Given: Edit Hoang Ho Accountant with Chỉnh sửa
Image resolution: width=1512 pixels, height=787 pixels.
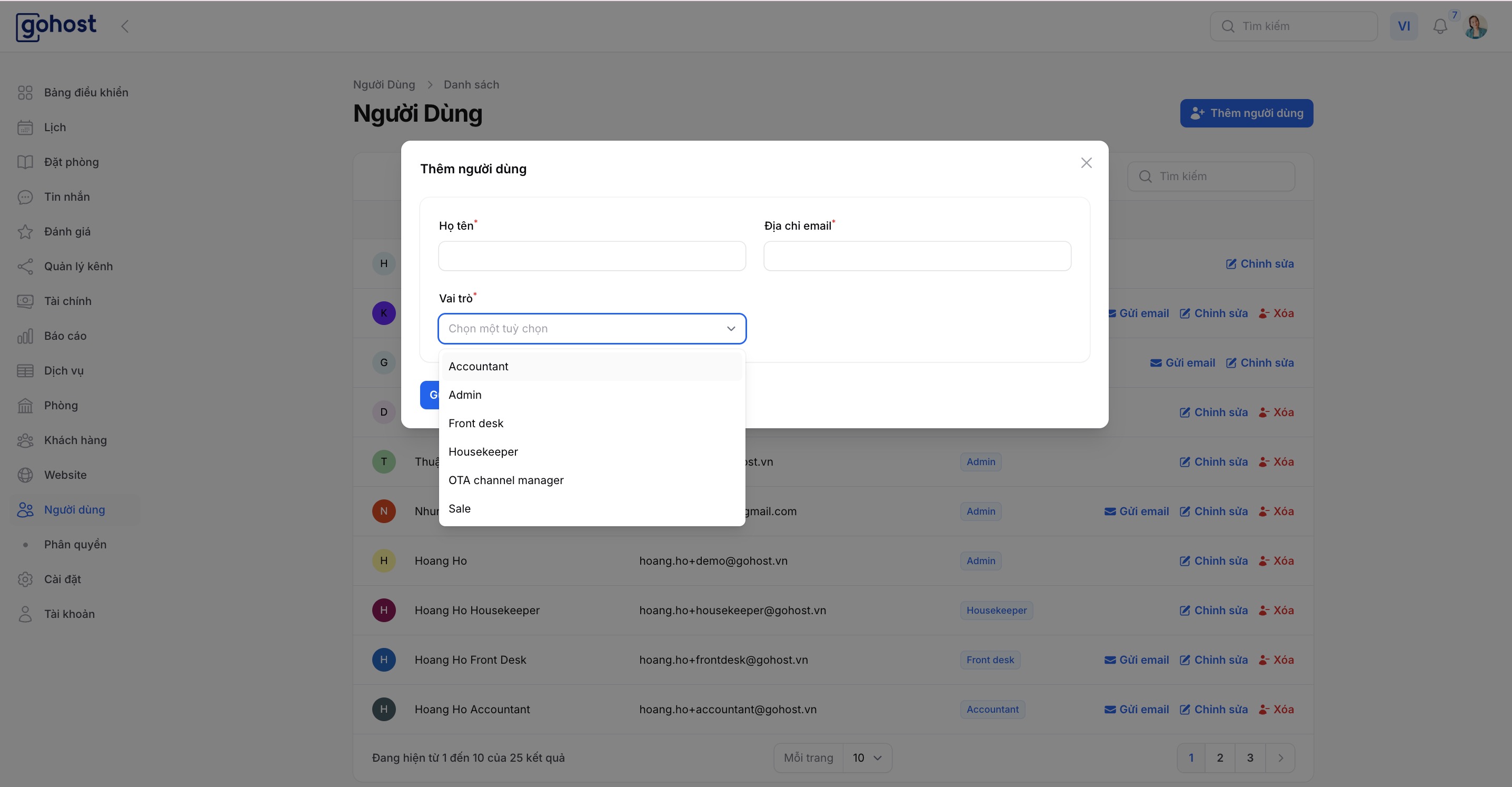Looking at the screenshot, I should pyautogui.click(x=1213, y=710).
